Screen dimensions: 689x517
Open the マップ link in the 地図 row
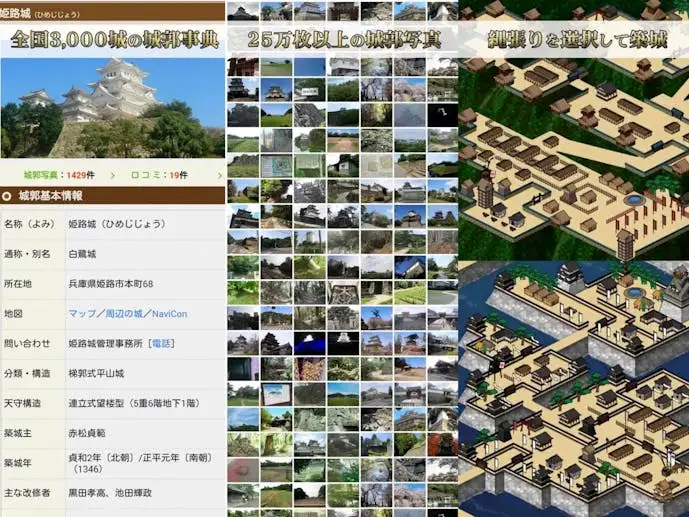82,314
